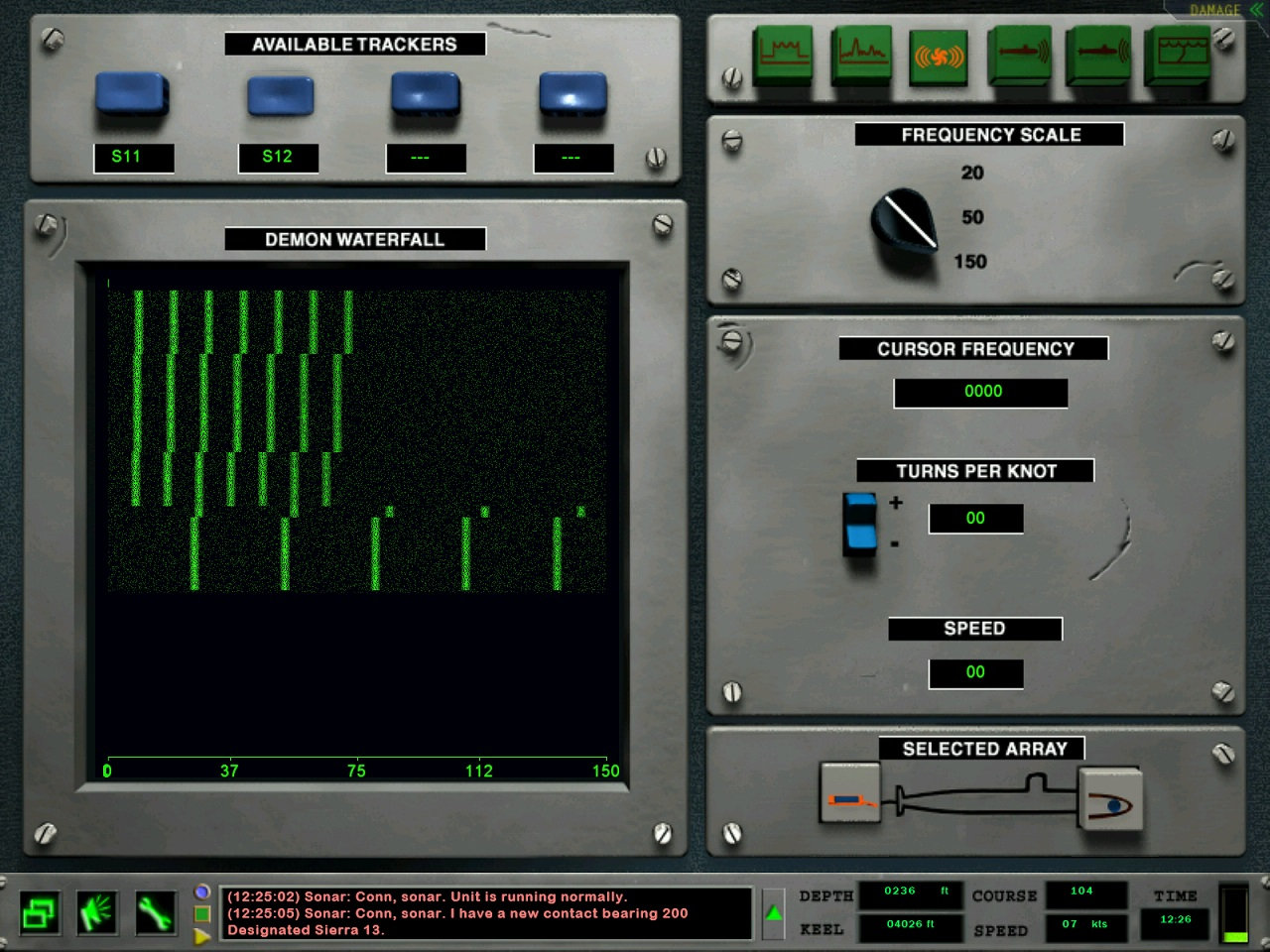Open the Broadband sonar display icon
Image resolution: width=1270 pixels, height=952 pixels.
point(784,54)
